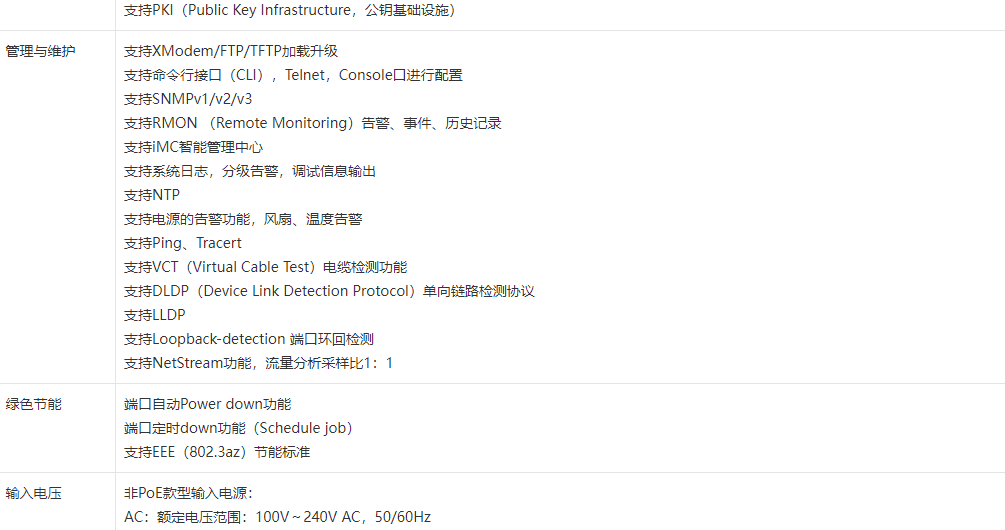Viewport: 1005px width, 530px height.
Task: Click the 输入电压 row header
Action: (x=33, y=493)
